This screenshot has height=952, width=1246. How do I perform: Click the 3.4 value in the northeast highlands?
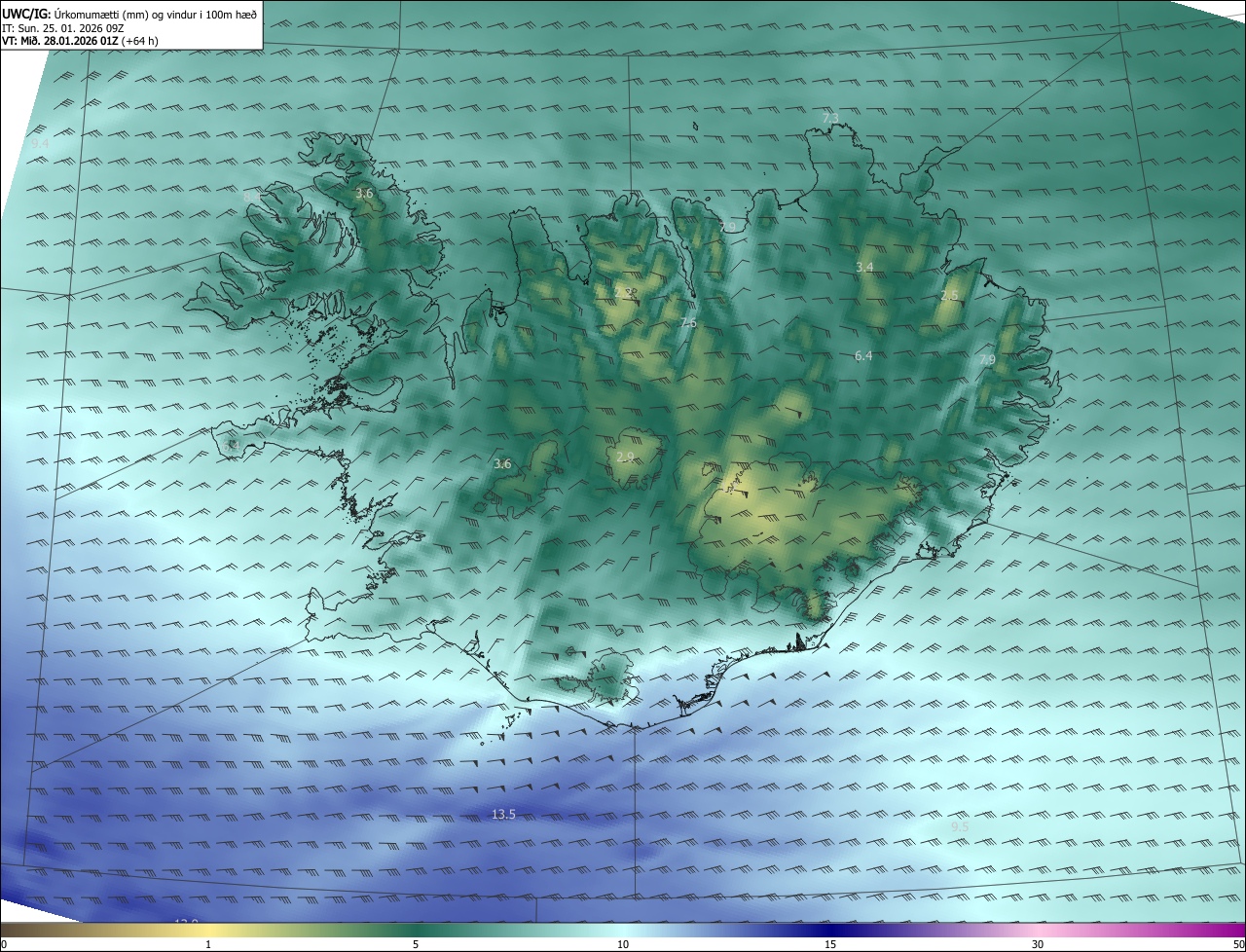(864, 267)
